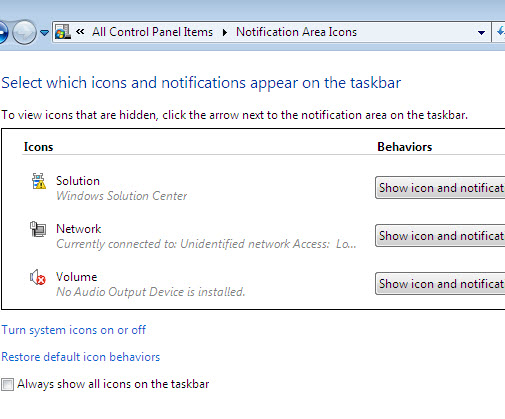
Task: Click the refresh icon beside address bar
Action: pos(500,32)
